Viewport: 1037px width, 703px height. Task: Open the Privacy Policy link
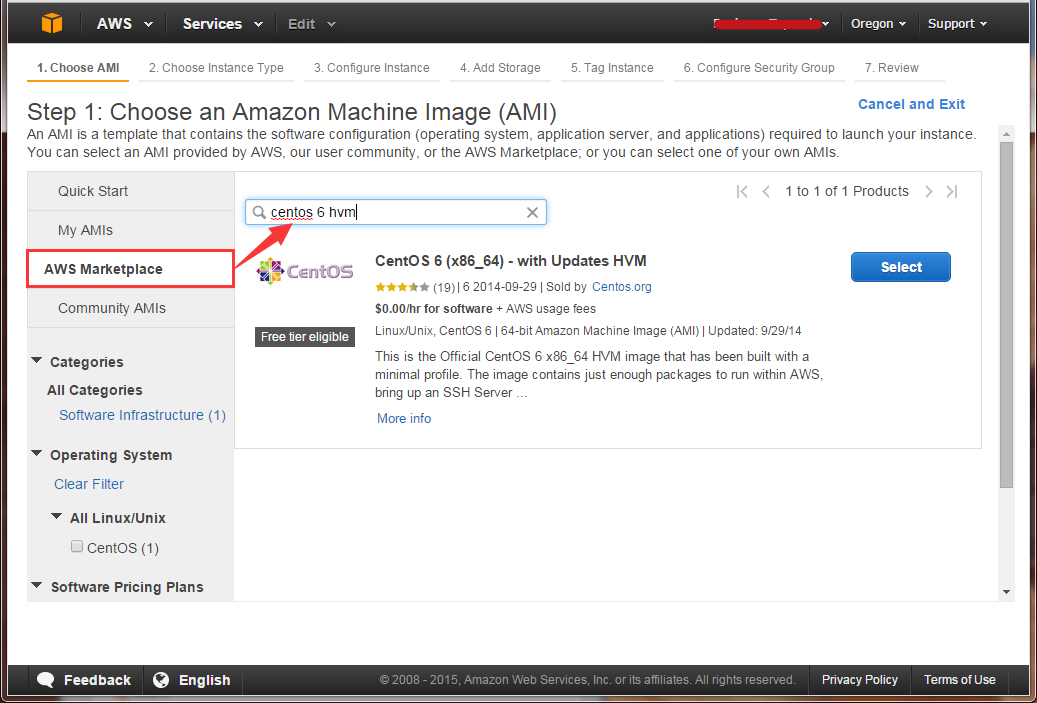pyautogui.click(x=860, y=680)
